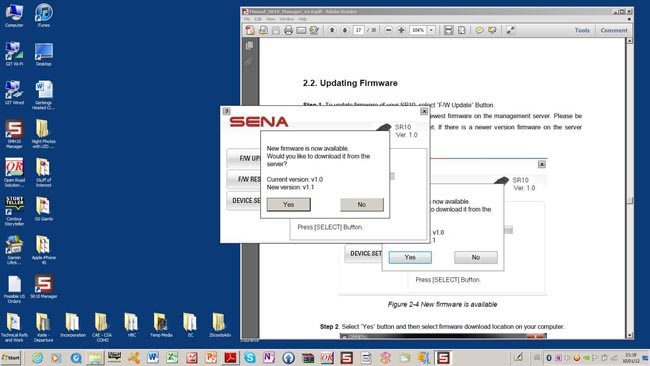Go to previous page with the up arrow
Viewport: 650px width, 366px height.
coord(332,30)
